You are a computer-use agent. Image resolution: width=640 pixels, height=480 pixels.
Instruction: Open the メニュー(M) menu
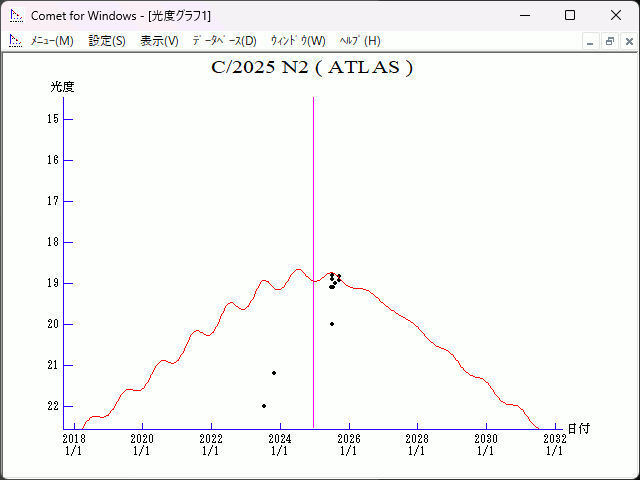pos(52,41)
